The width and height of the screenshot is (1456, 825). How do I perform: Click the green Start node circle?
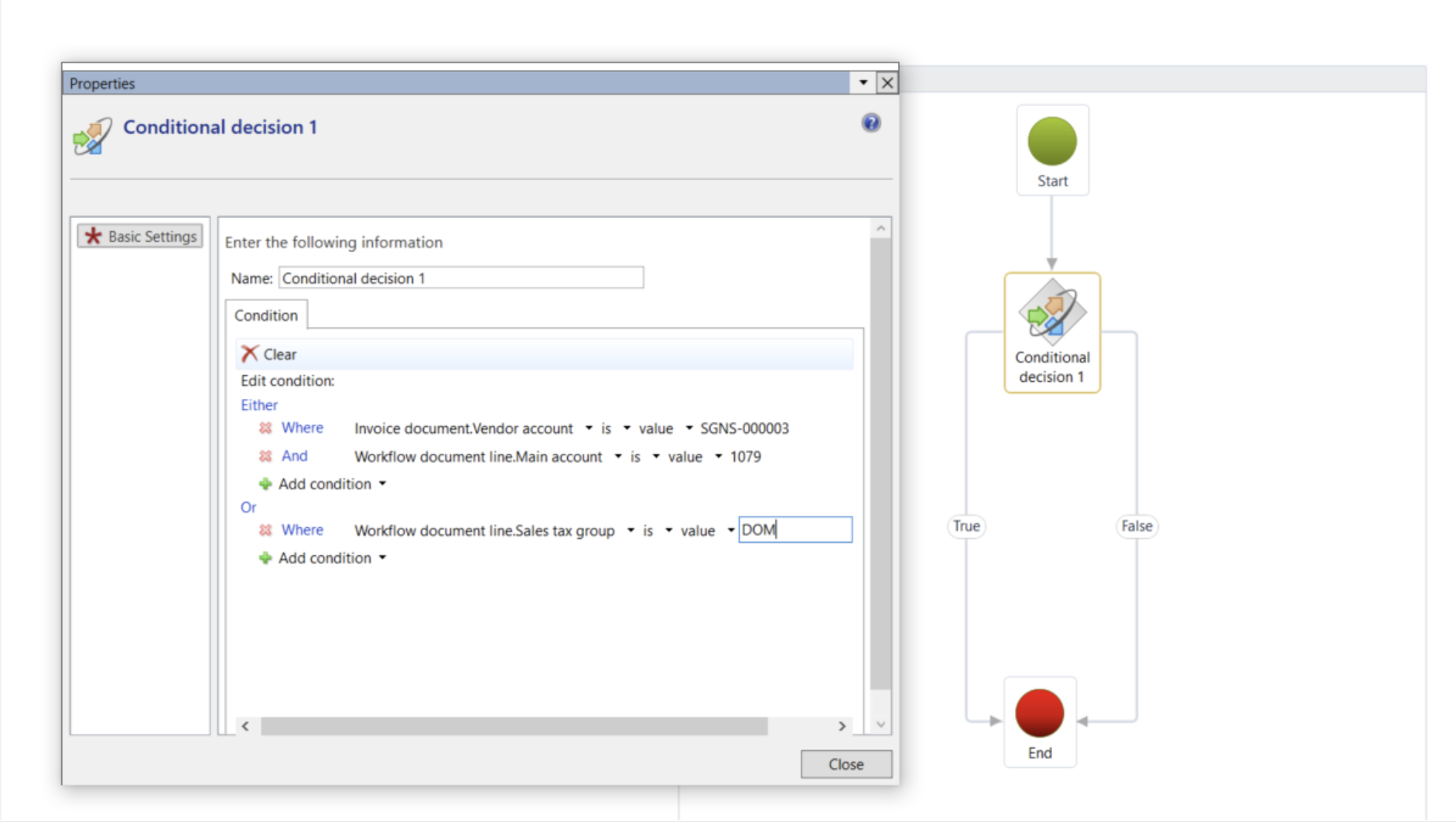point(1051,141)
